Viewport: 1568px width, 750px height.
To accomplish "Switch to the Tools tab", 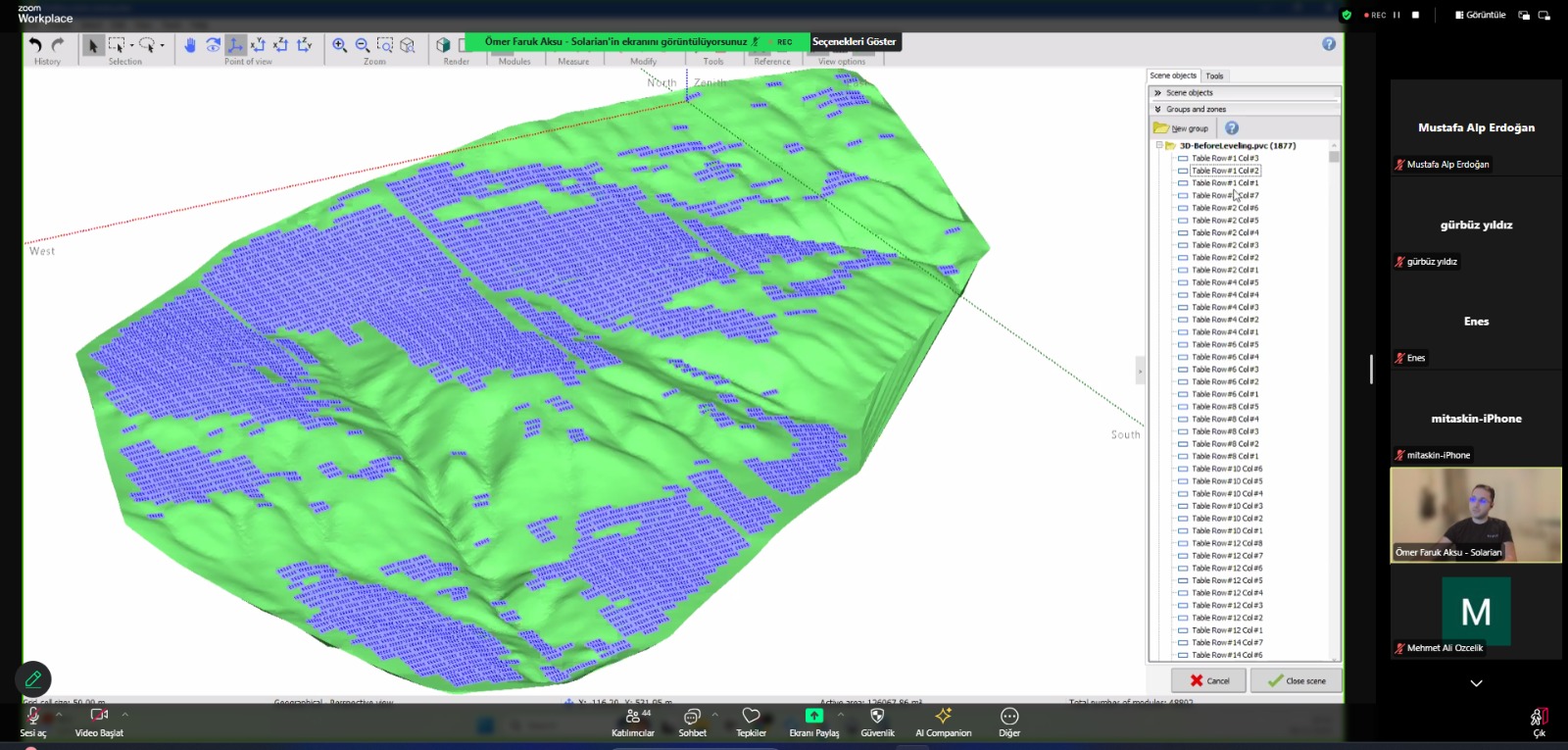I will pyautogui.click(x=1214, y=75).
